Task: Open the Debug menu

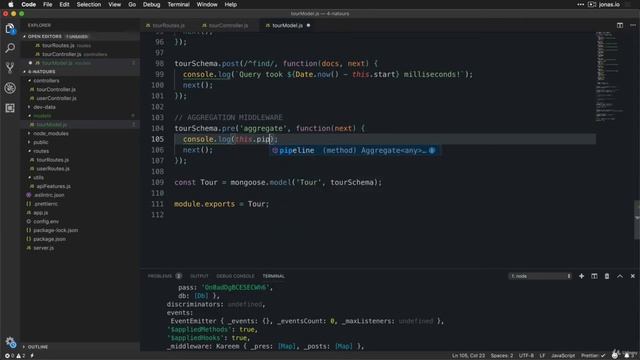Action: 151,4
